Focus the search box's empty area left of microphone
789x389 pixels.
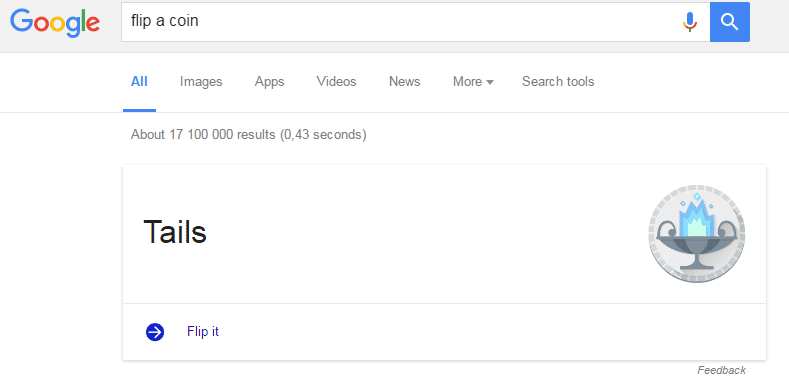click(438, 22)
